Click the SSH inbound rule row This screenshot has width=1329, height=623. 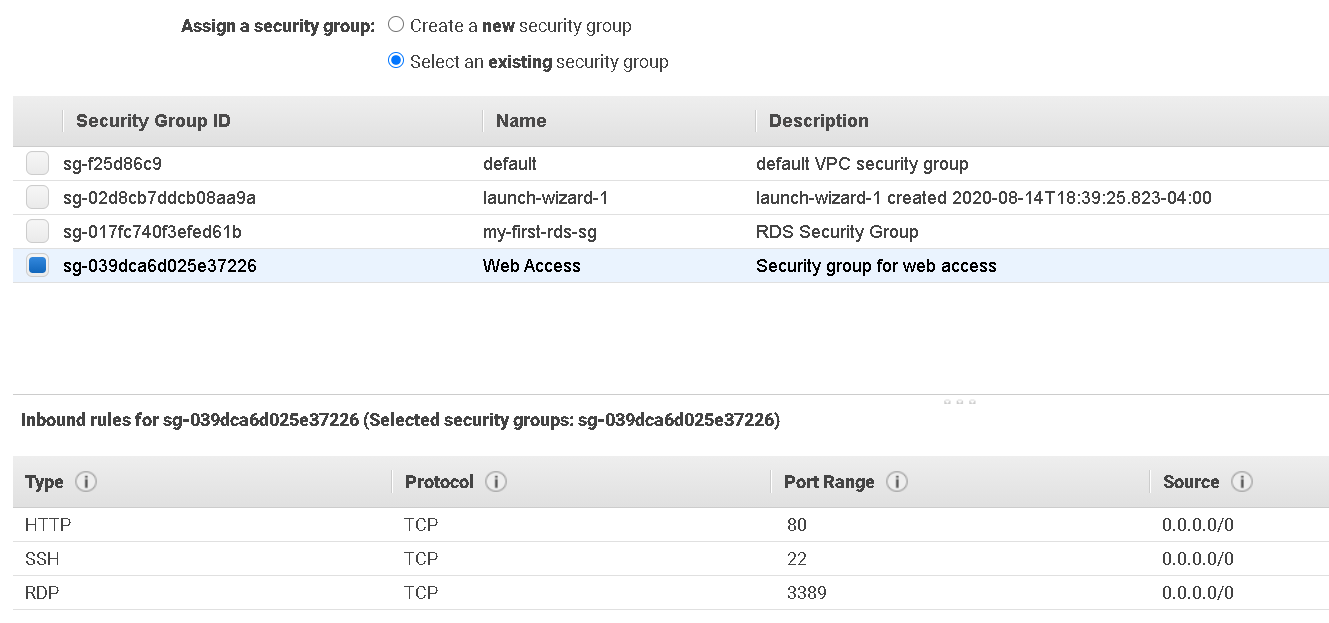point(400,558)
